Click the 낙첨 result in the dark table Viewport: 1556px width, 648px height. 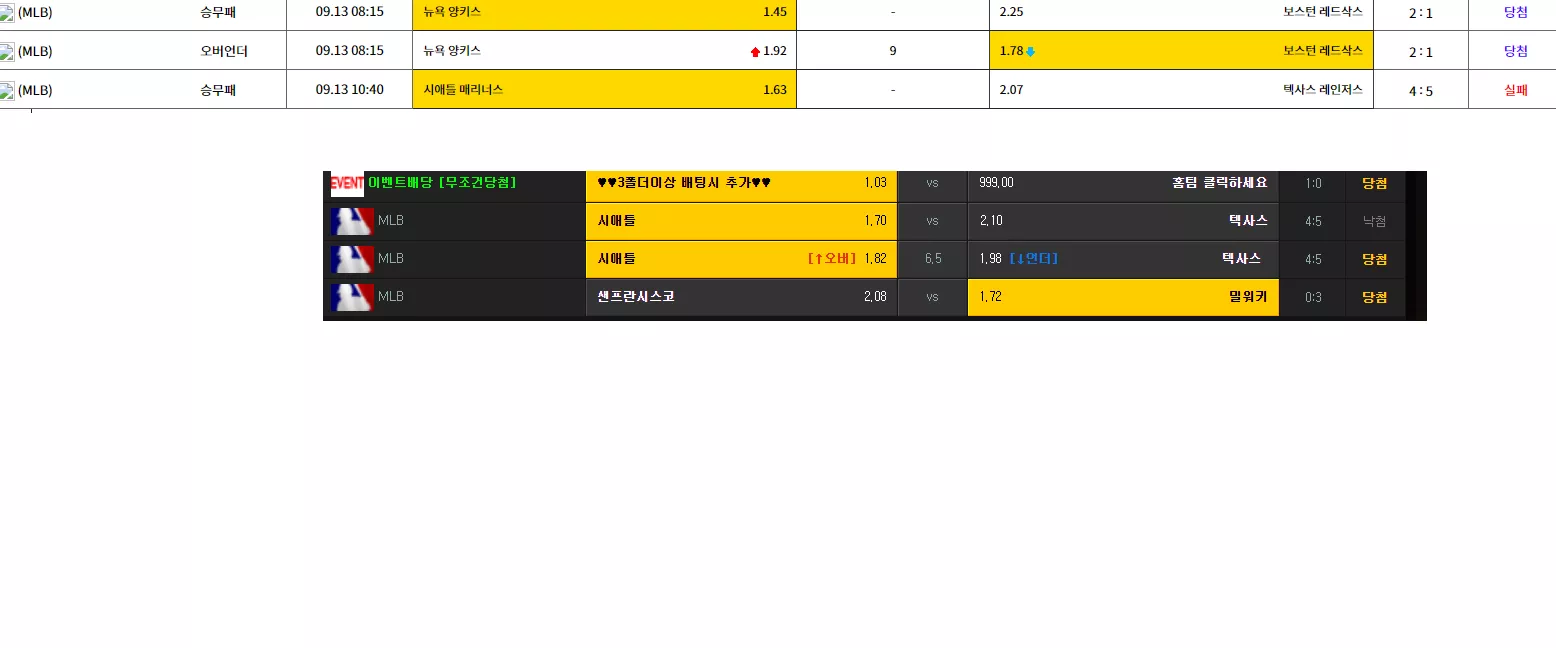1374,221
